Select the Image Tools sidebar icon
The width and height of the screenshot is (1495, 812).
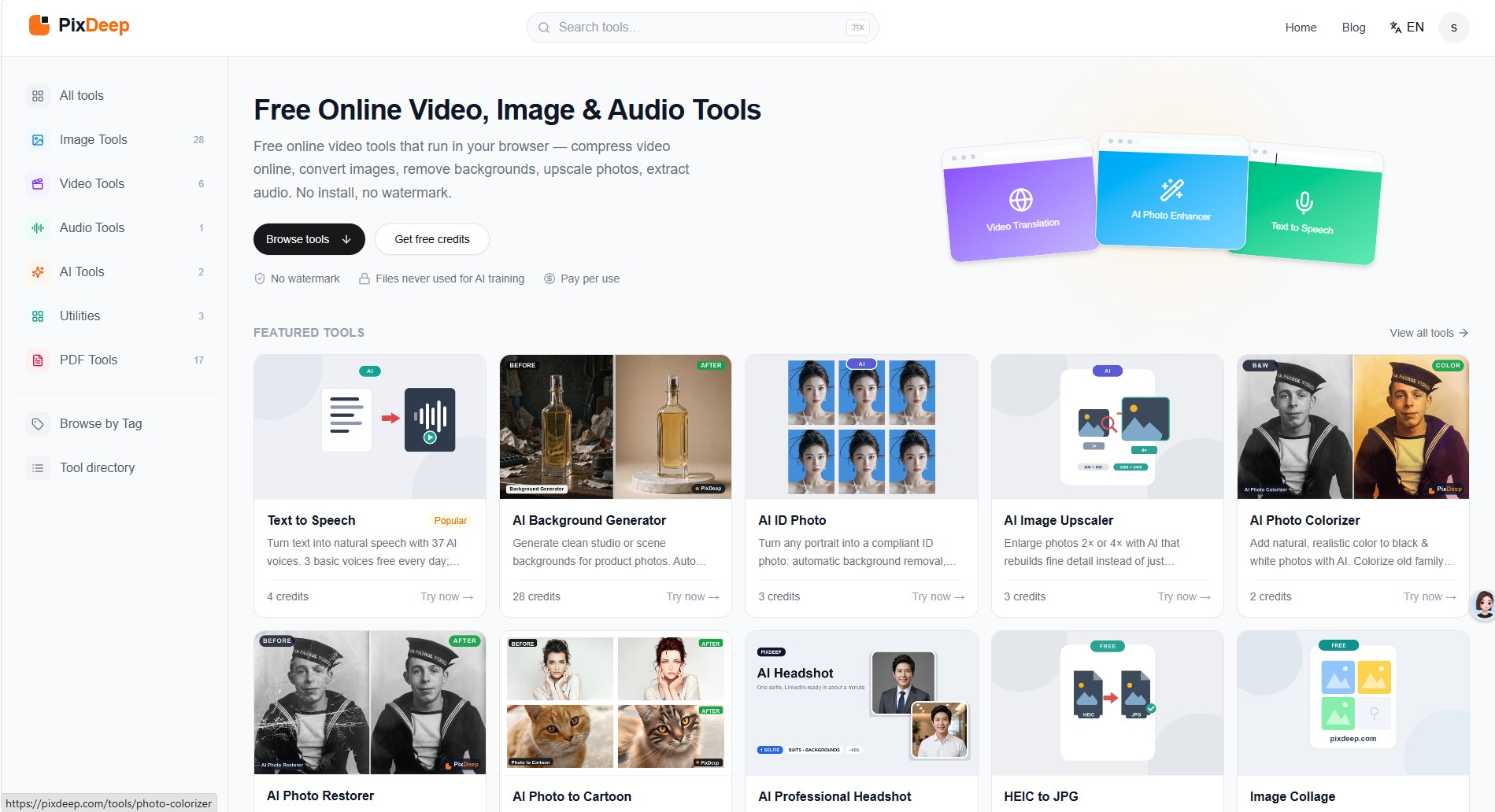click(38, 140)
